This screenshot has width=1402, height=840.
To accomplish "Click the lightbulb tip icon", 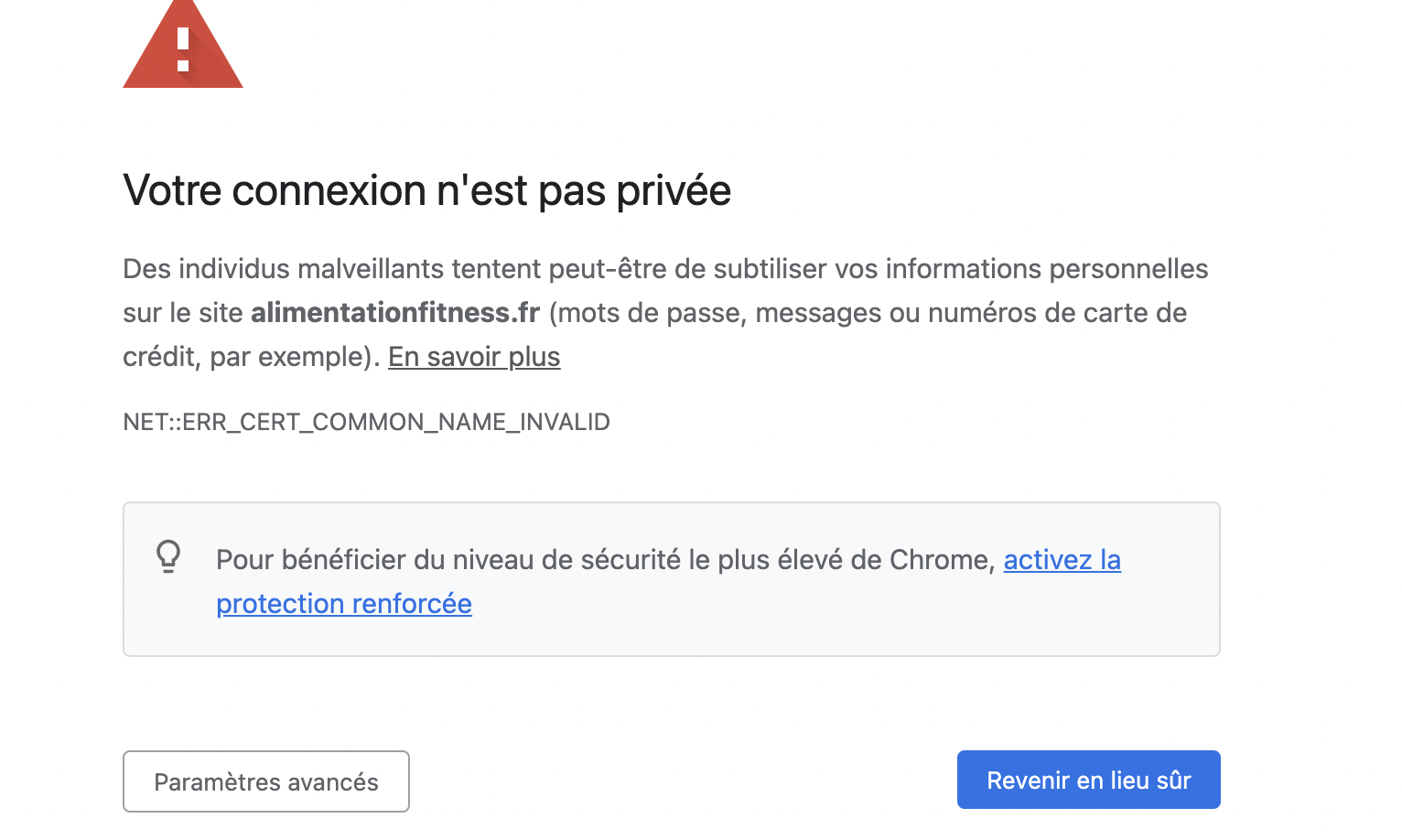I will tap(168, 556).
